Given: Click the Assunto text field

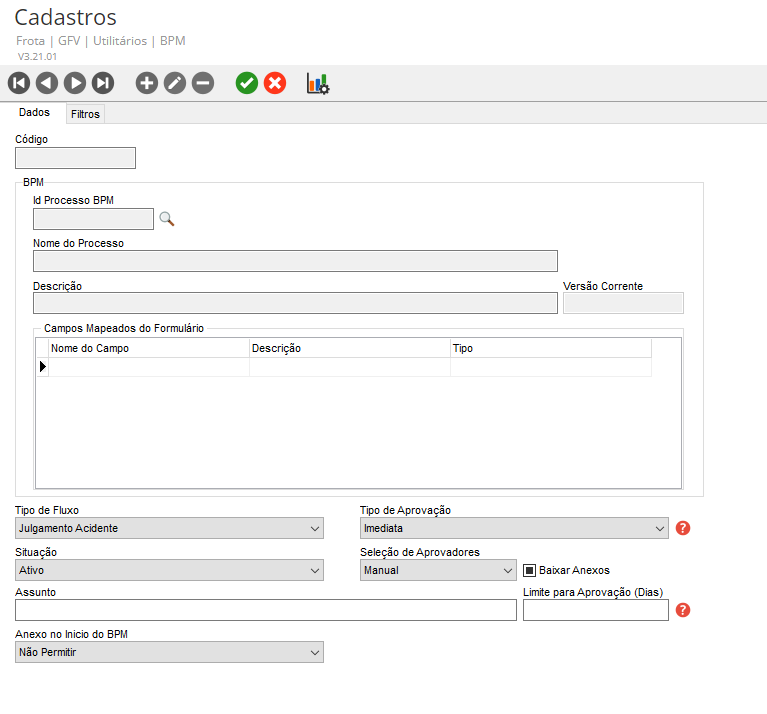Looking at the screenshot, I should [266, 610].
